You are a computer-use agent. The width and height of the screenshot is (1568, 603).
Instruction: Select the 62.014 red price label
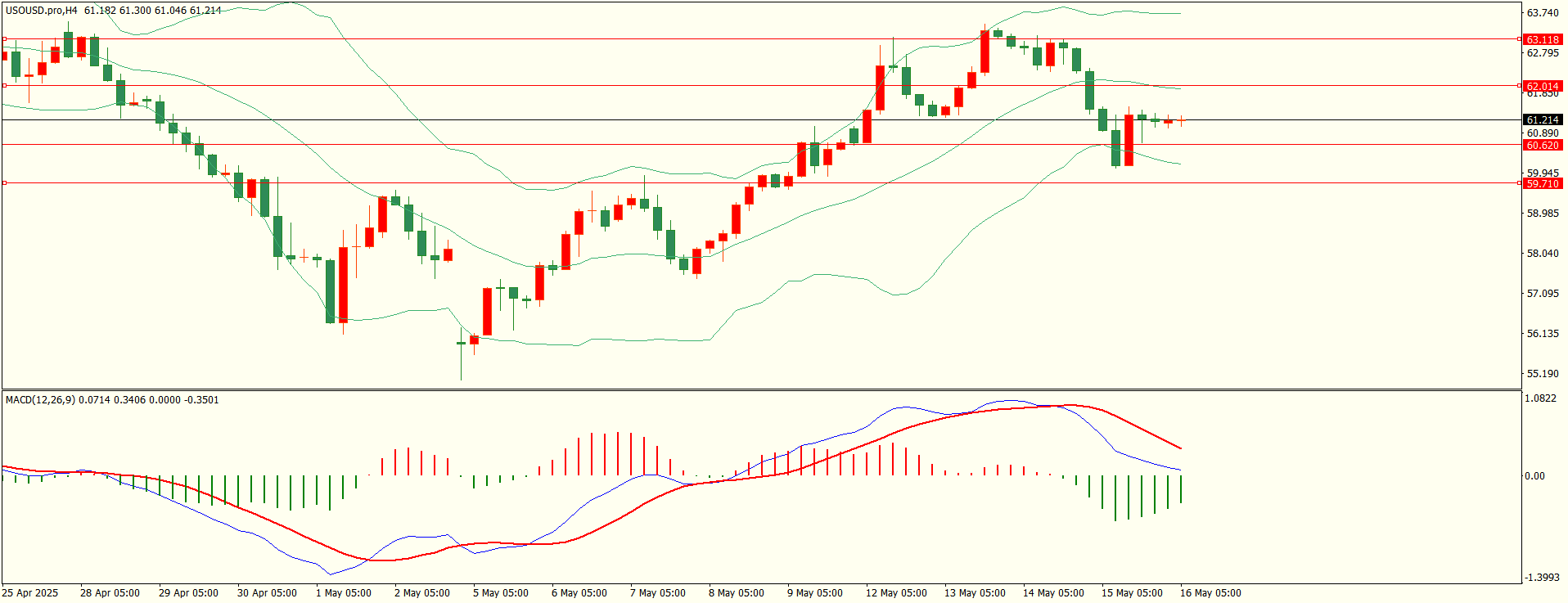[x=1543, y=86]
